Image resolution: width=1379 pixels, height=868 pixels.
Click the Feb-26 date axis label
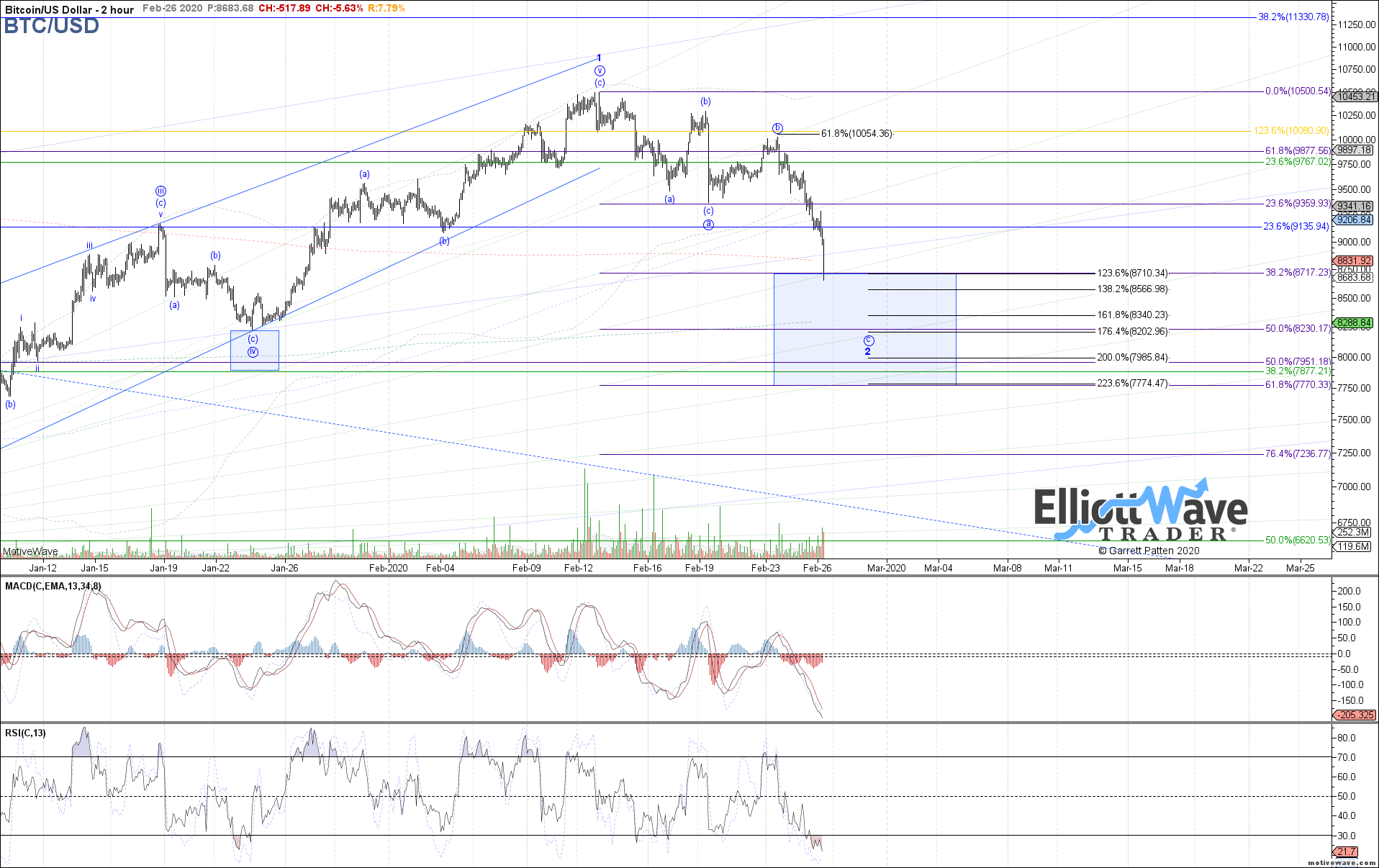817,569
